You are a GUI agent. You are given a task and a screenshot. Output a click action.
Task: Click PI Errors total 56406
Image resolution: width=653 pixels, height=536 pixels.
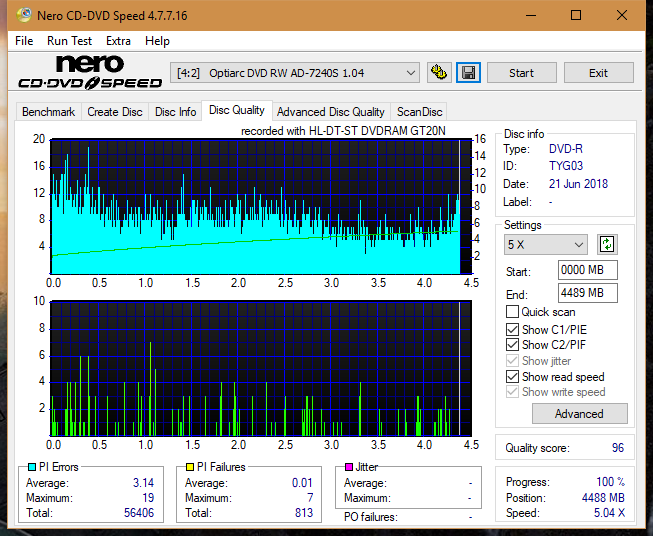[139, 513]
